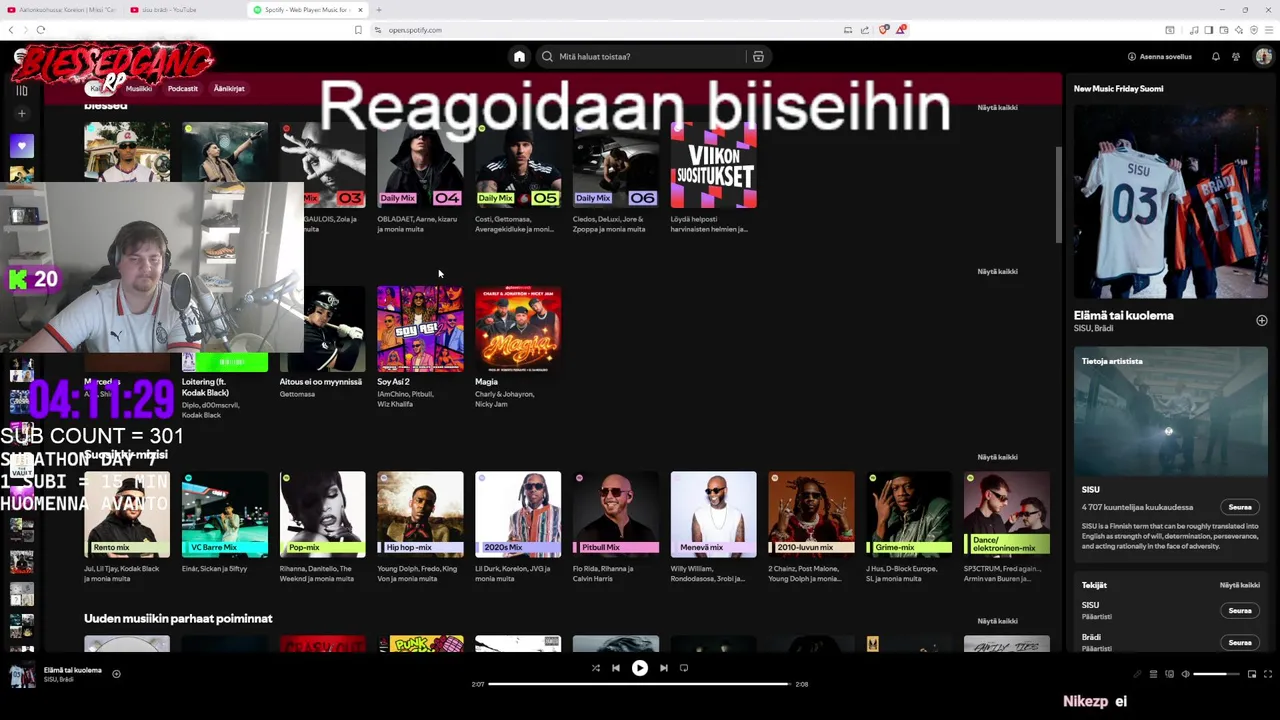Mute with the volume speaker icon
1280x720 pixels.
1185,674
